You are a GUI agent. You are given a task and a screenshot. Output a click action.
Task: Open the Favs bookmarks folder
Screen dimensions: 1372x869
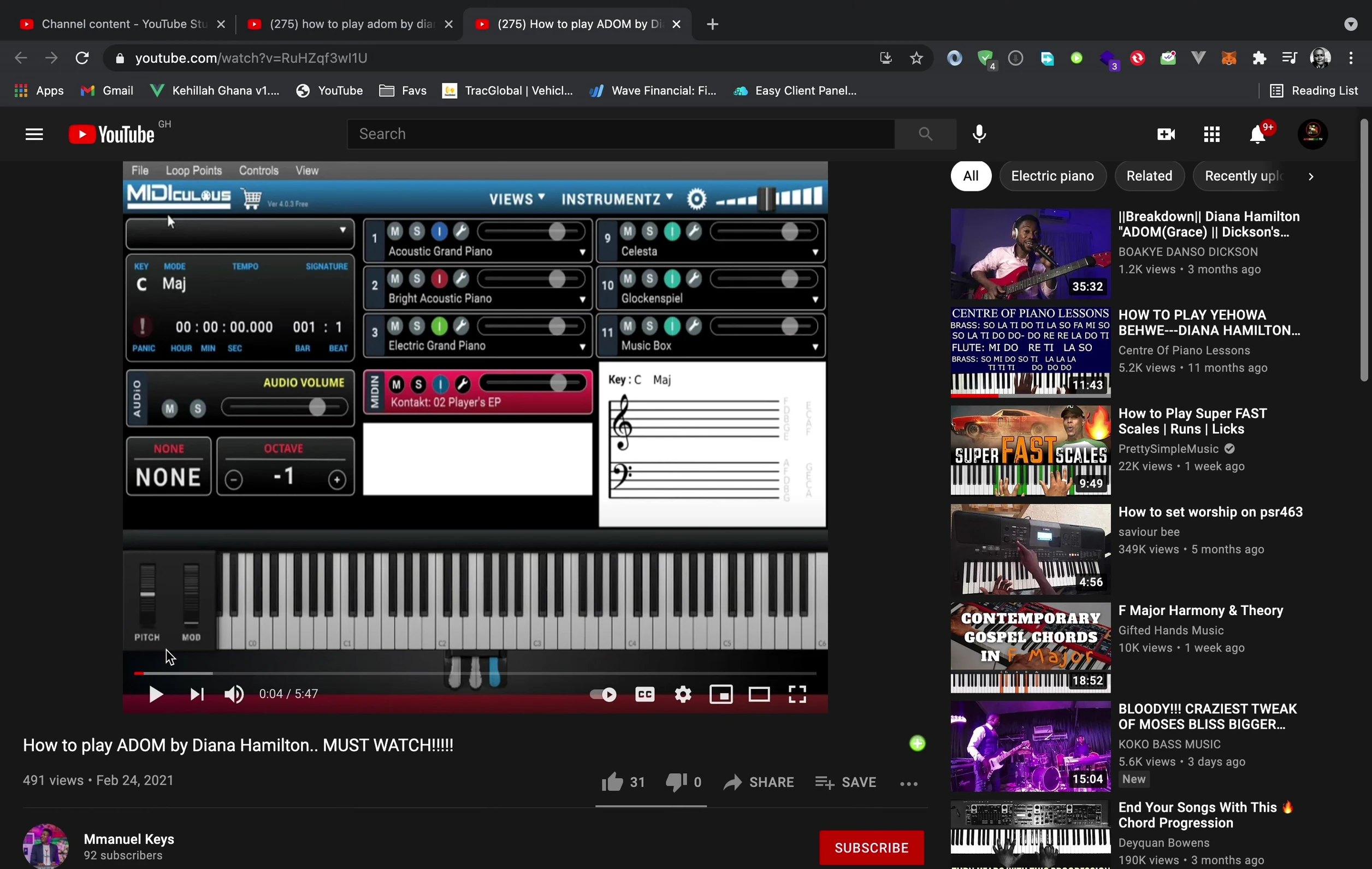click(x=402, y=91)
